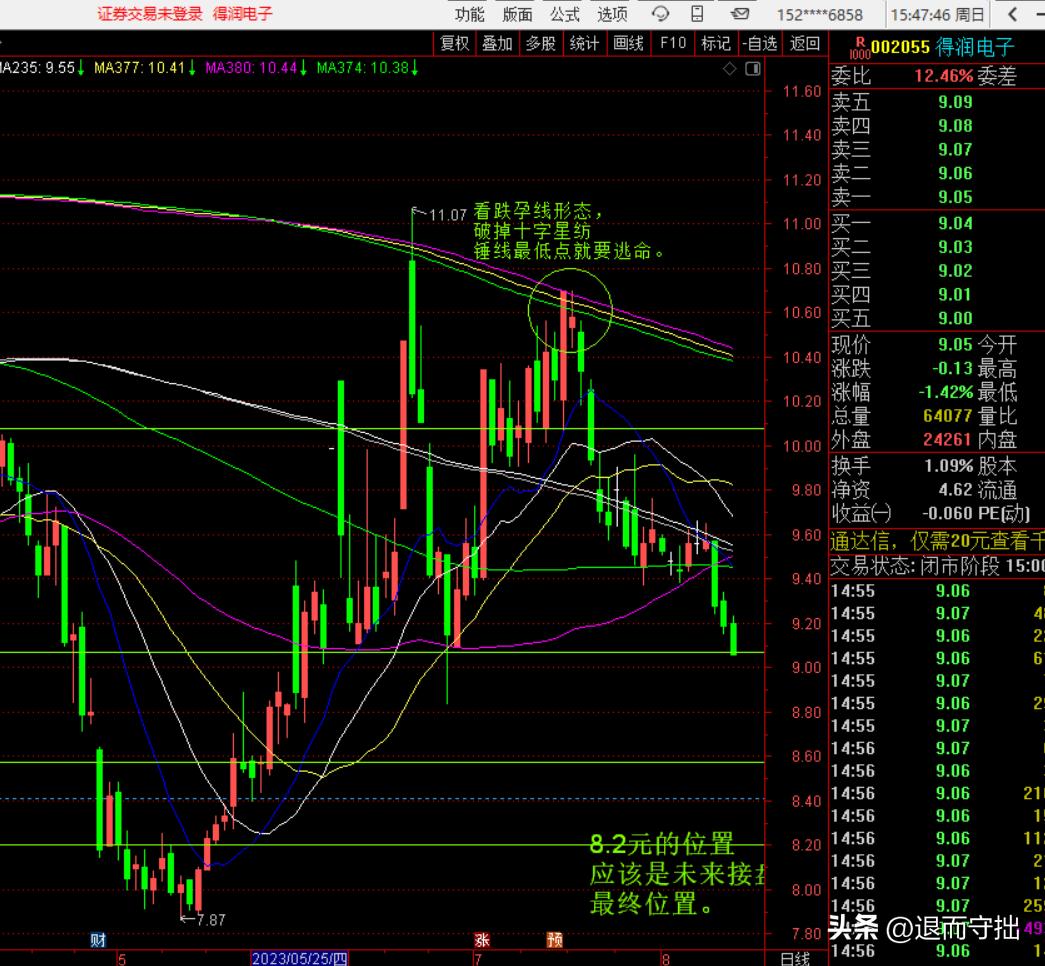Image resolution: width=1045 pixels, height=966 pixels.
Task: Click the 11.60 price axis label
Action: click(802, 91)
